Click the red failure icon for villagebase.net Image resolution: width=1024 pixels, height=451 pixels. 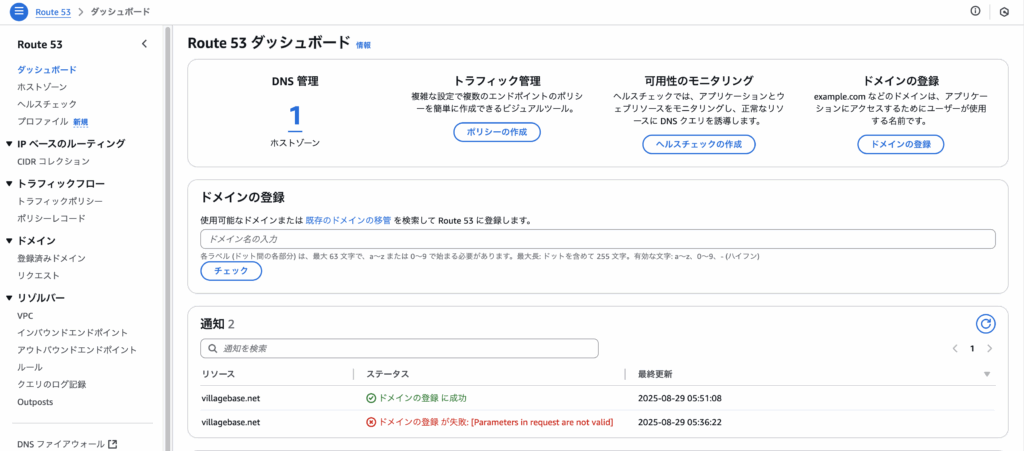[371, 422]
